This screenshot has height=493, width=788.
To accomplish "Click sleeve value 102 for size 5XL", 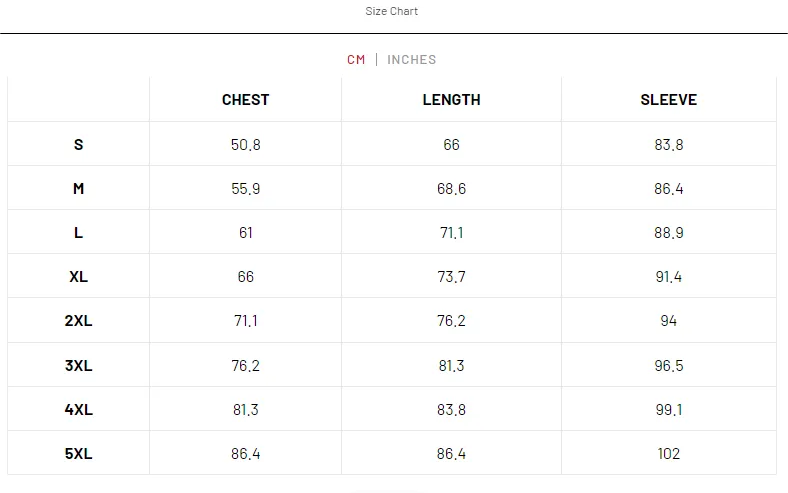I will coord(669,453).
